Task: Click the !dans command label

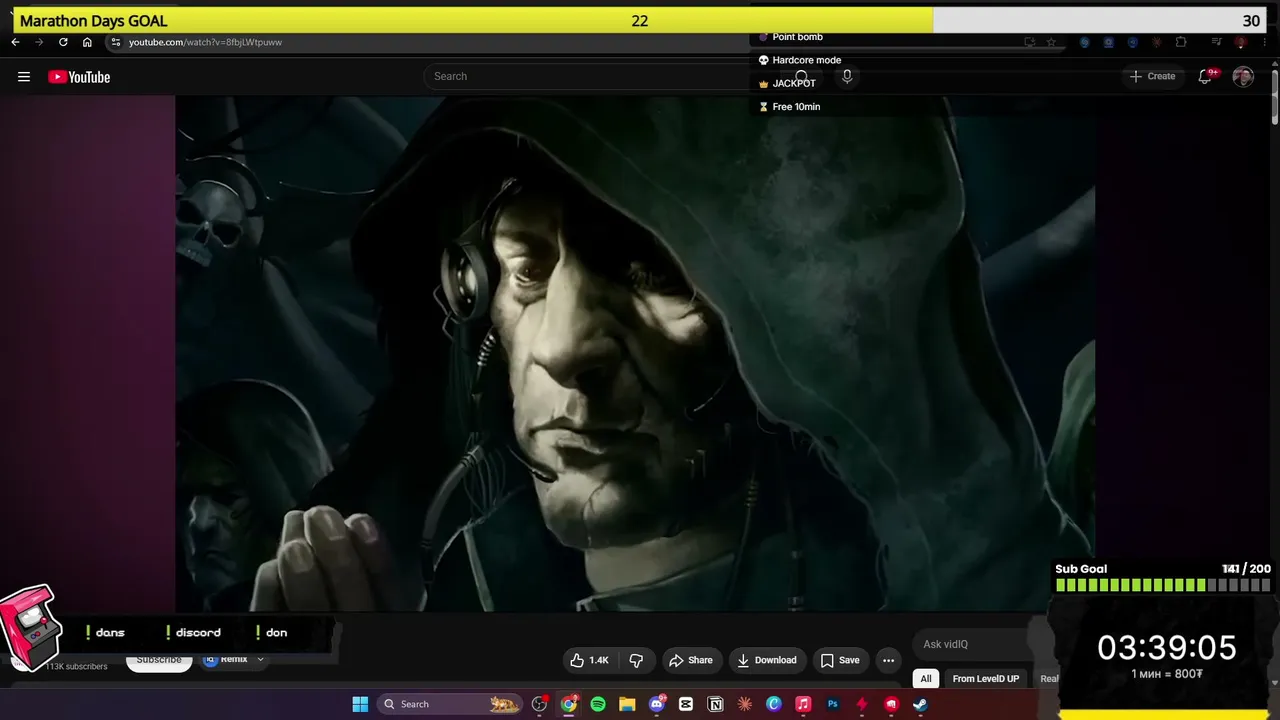Action: point(105,632)
